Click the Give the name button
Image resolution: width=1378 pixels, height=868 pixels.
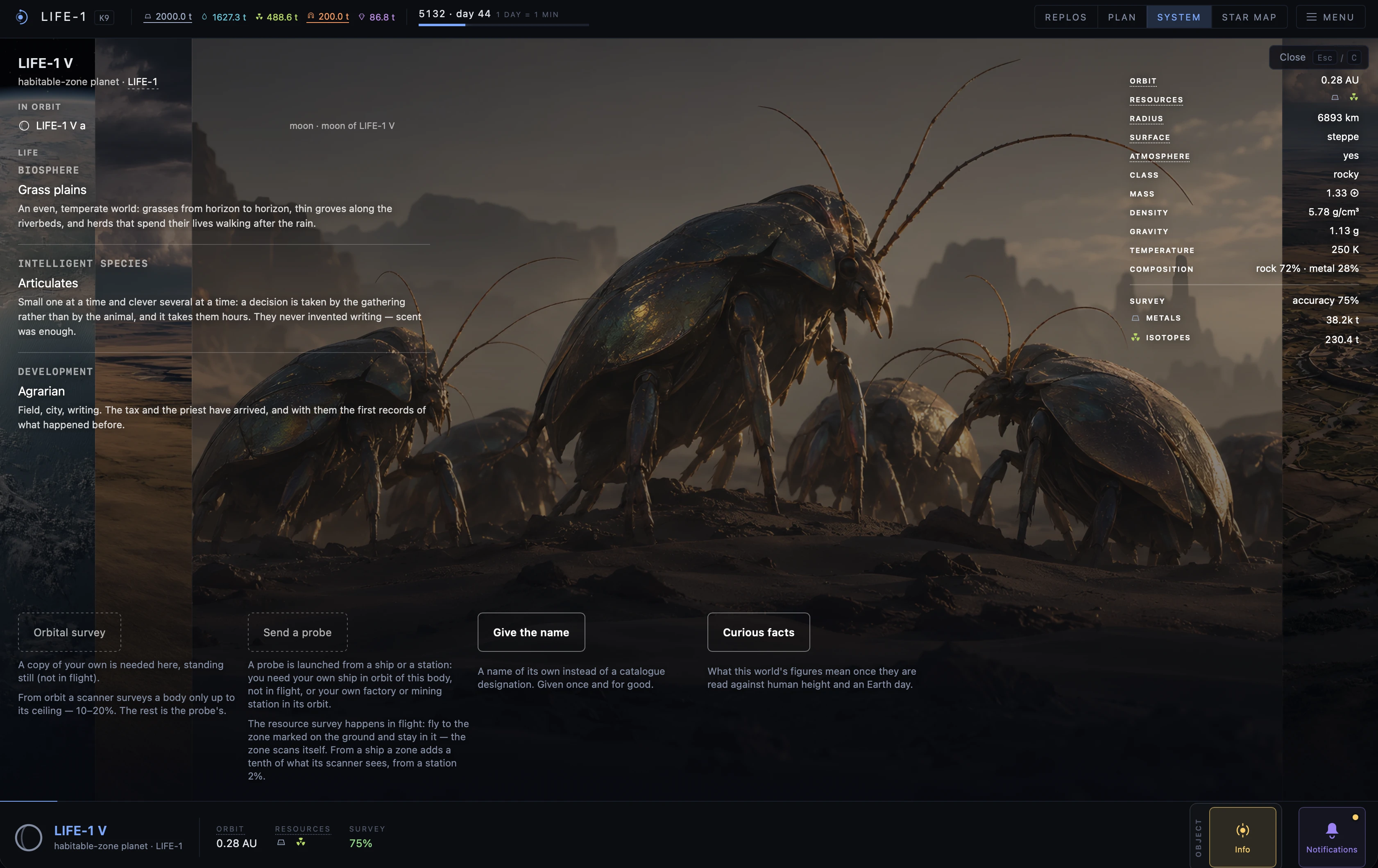(x=531, y=633)
